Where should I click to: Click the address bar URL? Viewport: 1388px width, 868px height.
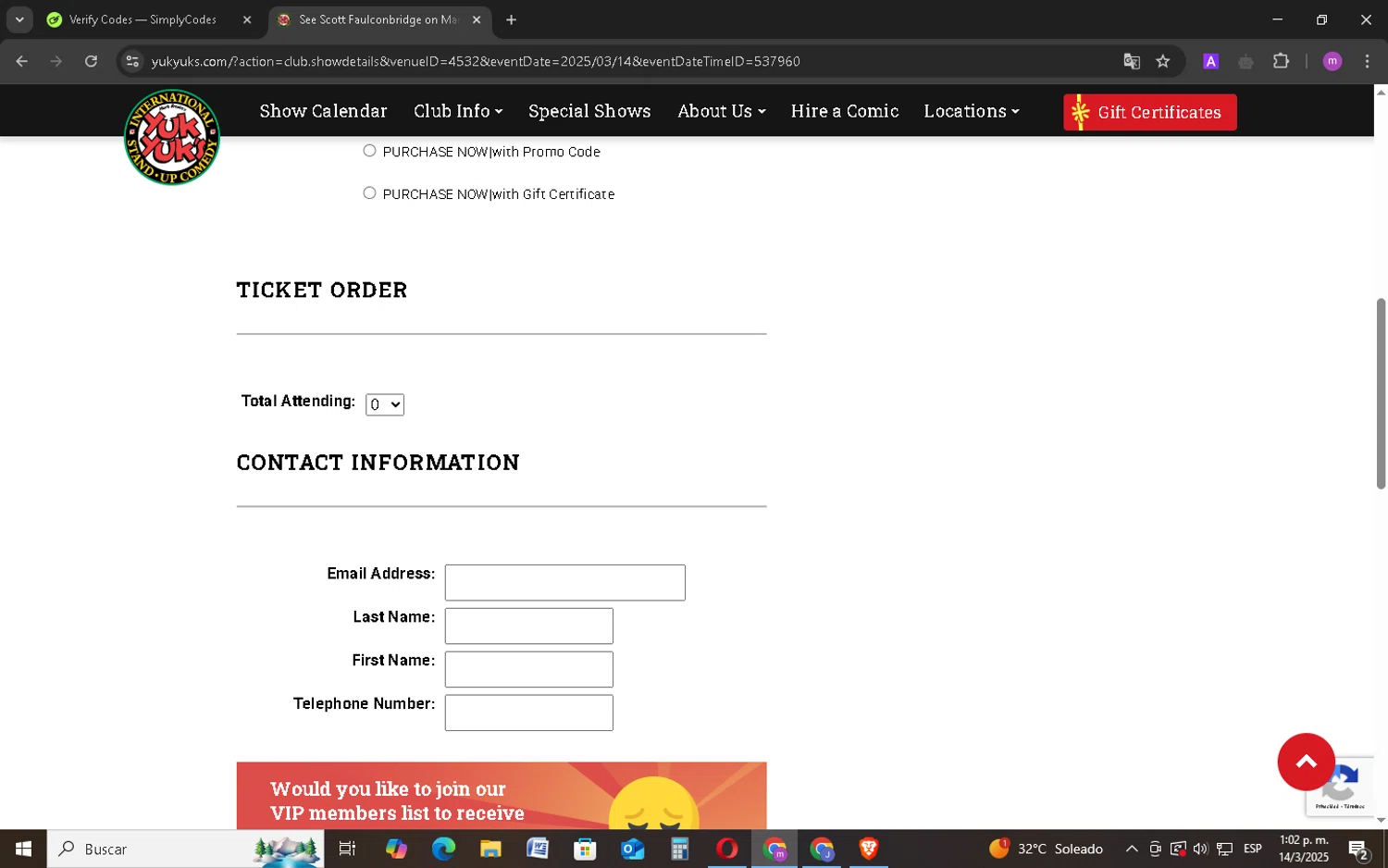[x=476, y=61]
